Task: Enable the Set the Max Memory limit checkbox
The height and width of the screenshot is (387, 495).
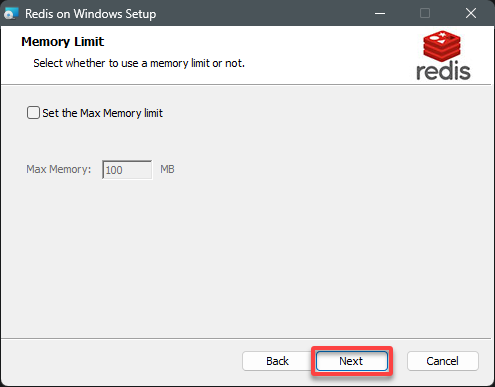Action: pos(33,113)
